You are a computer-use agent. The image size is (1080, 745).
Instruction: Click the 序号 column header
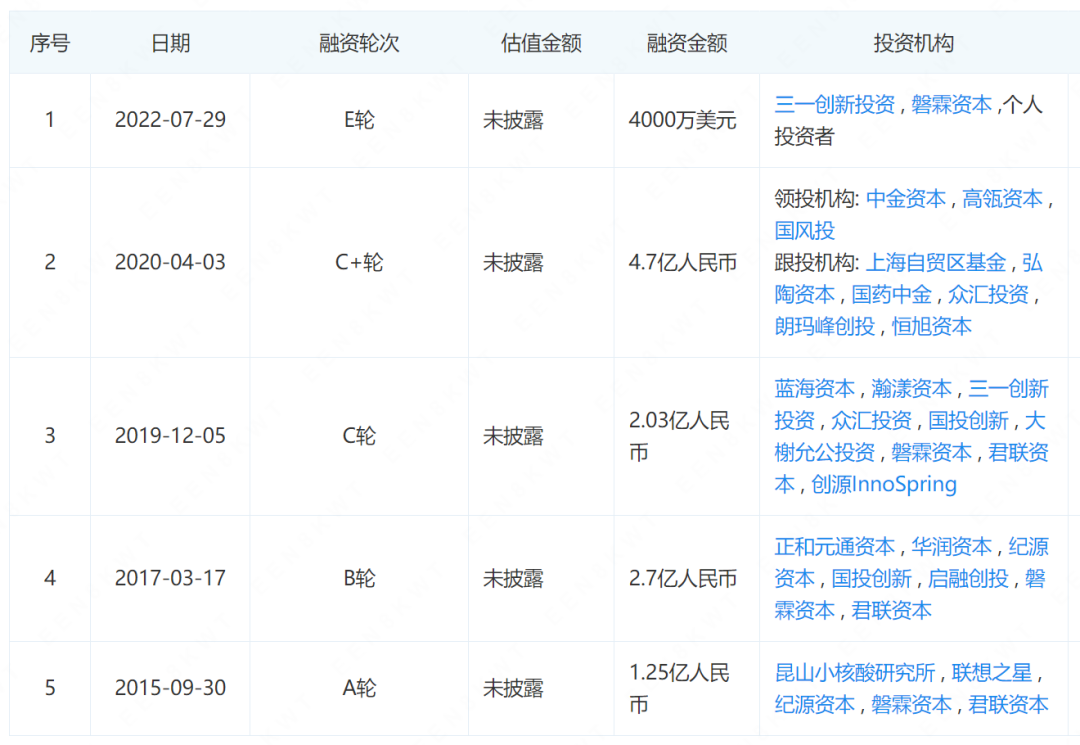pos(50,43)
